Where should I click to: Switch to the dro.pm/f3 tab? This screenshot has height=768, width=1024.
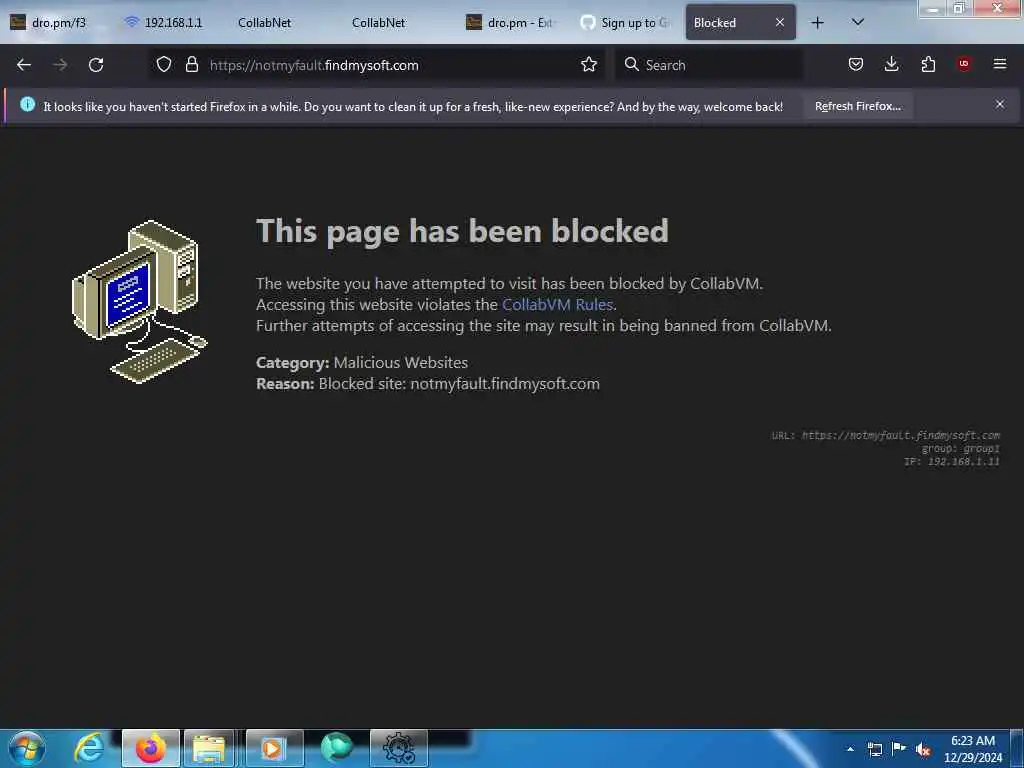[59, 23]
